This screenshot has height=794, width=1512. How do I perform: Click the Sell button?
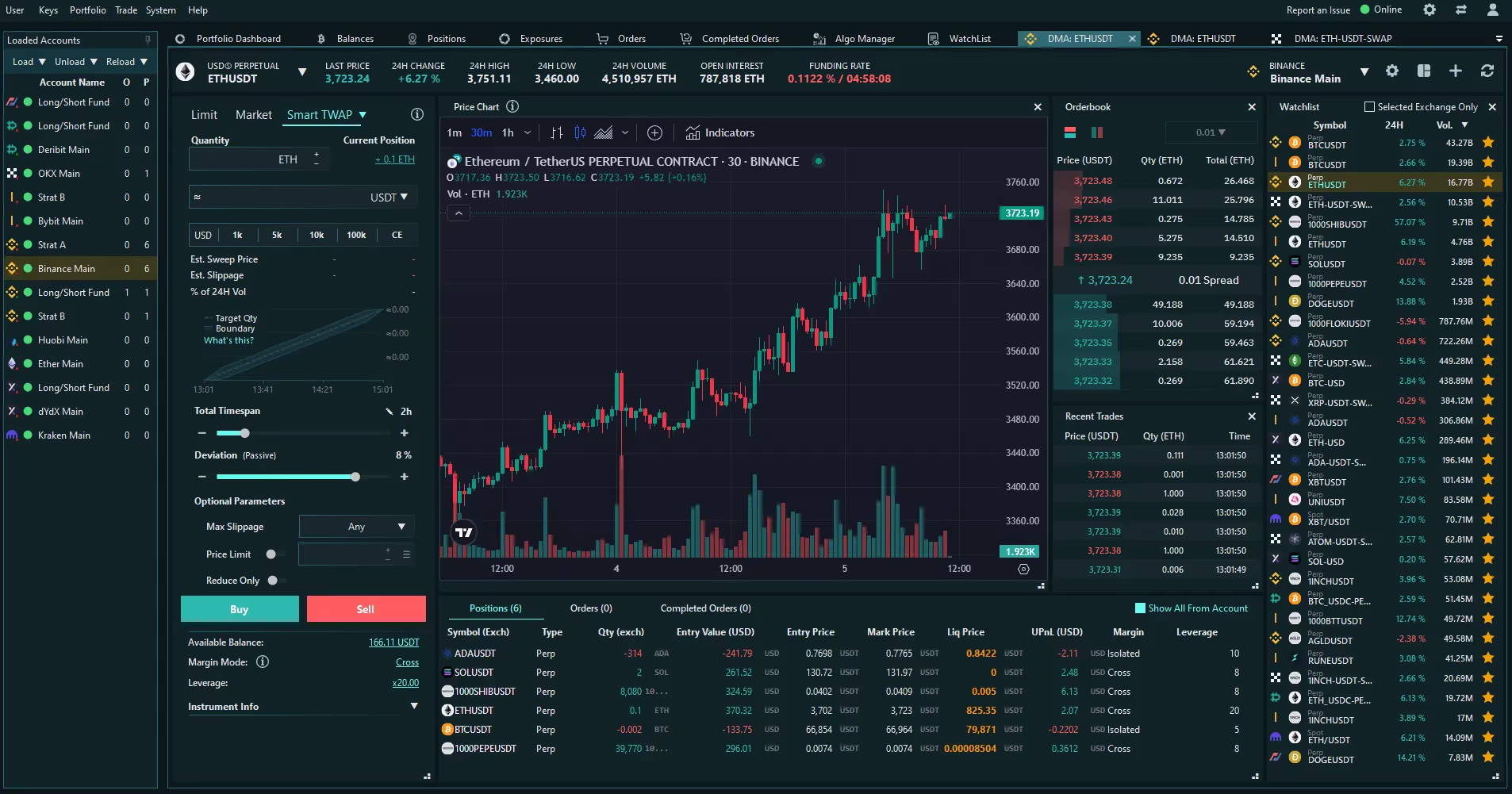point(366,609)
